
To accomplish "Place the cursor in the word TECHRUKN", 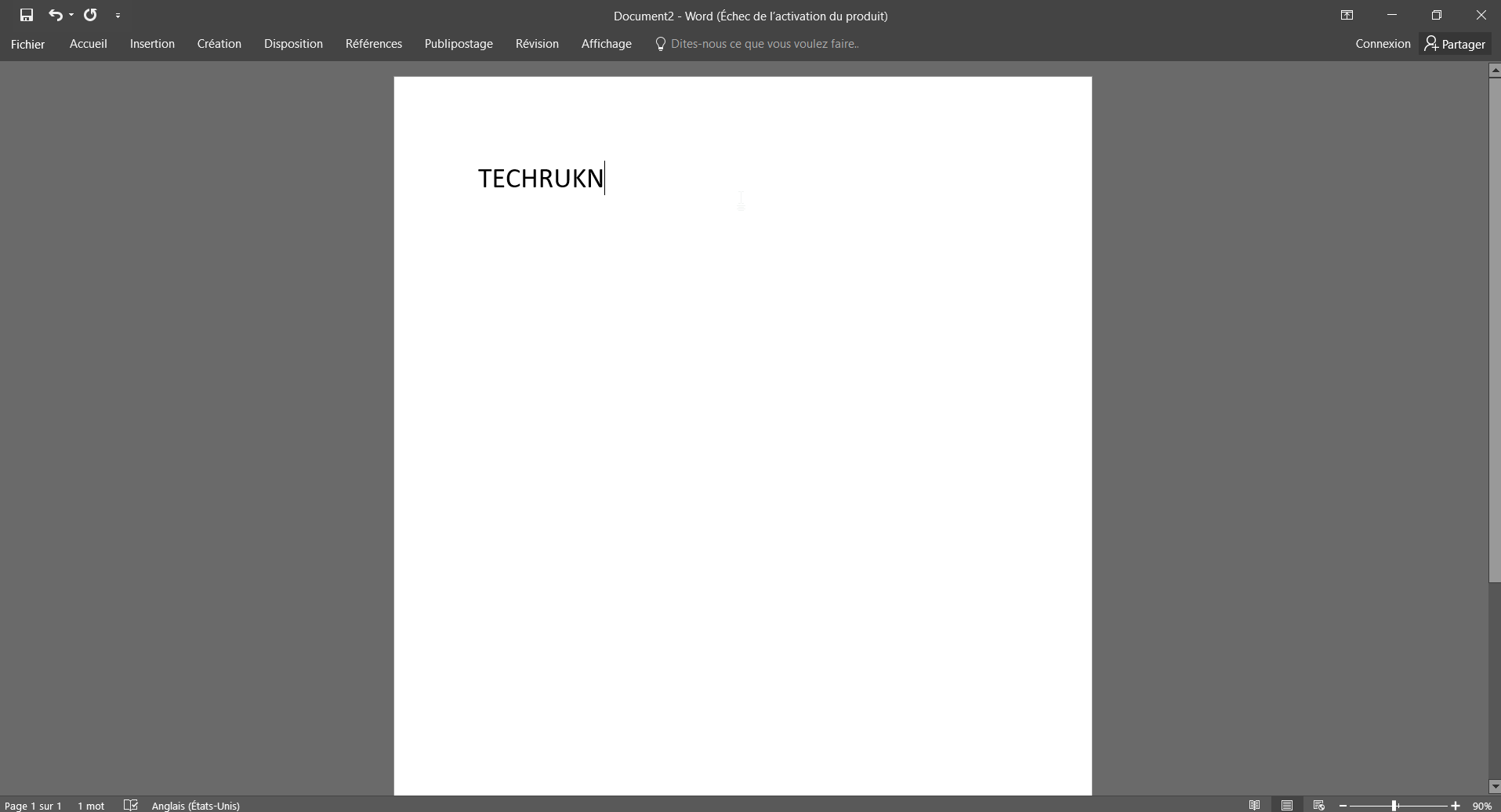I will (x=541, y=179).
